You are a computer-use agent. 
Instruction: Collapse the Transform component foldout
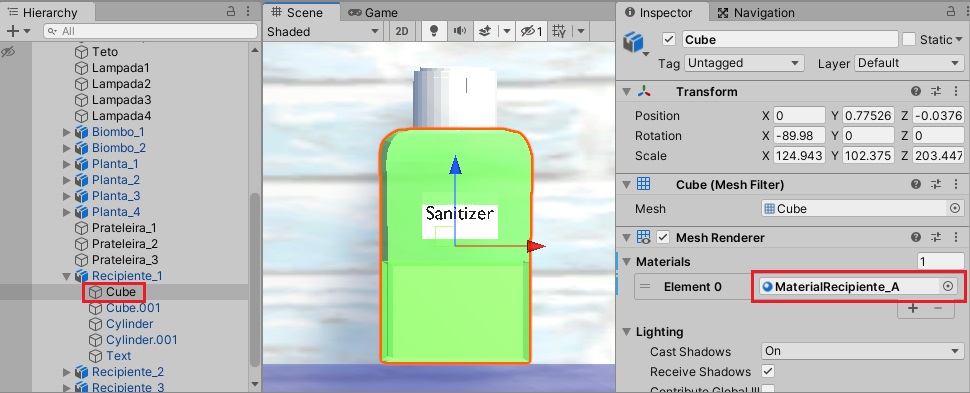coord(627,92)
